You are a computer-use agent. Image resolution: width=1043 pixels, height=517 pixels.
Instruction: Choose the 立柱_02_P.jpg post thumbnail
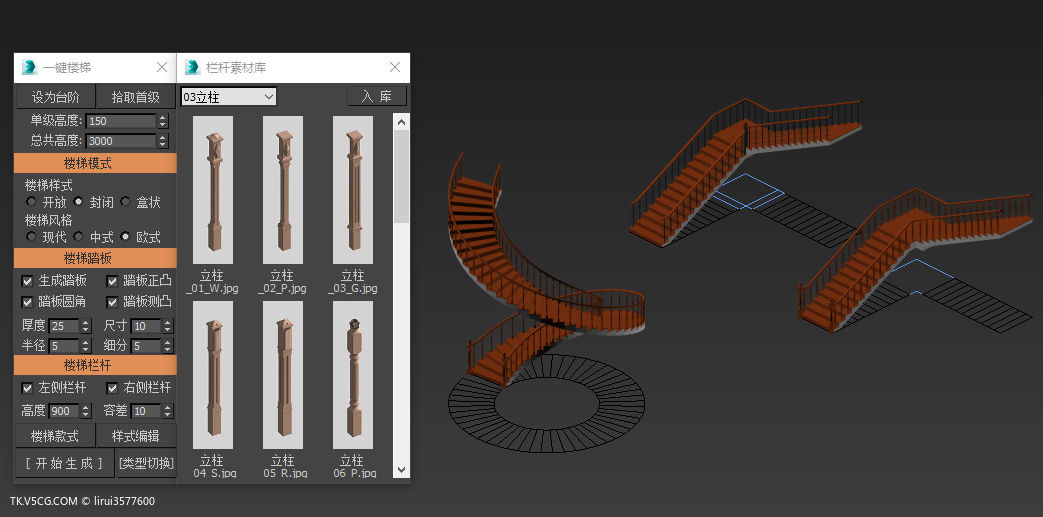tap(282, 189)
